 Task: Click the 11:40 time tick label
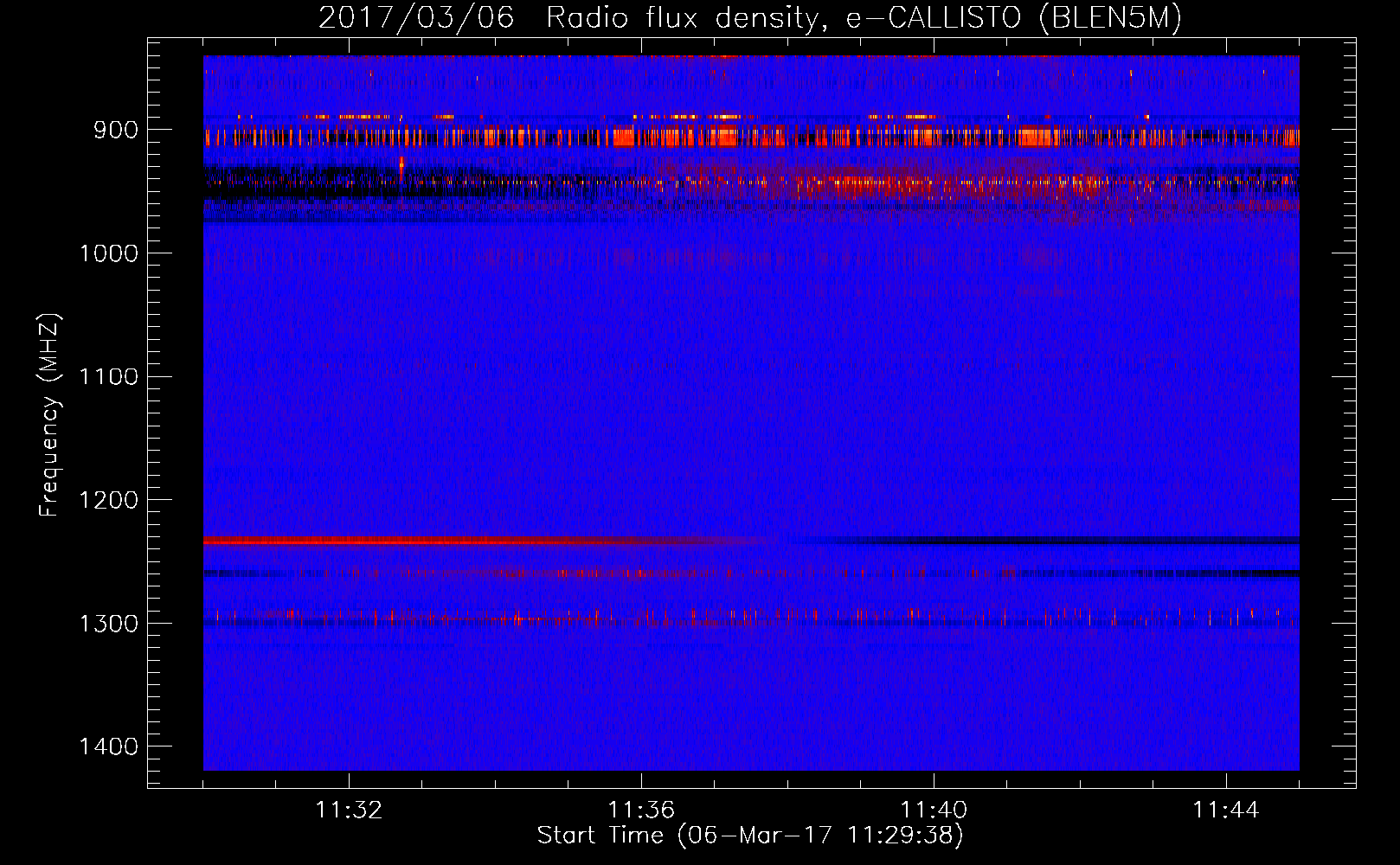click(934, 811)
